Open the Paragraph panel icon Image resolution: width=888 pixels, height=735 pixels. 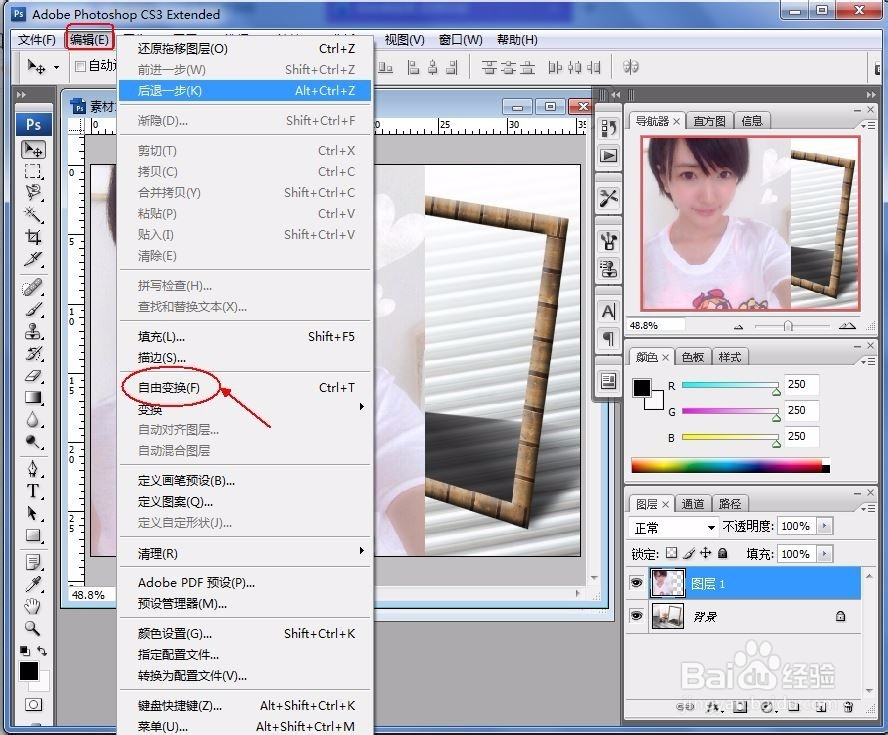point(608,339)
